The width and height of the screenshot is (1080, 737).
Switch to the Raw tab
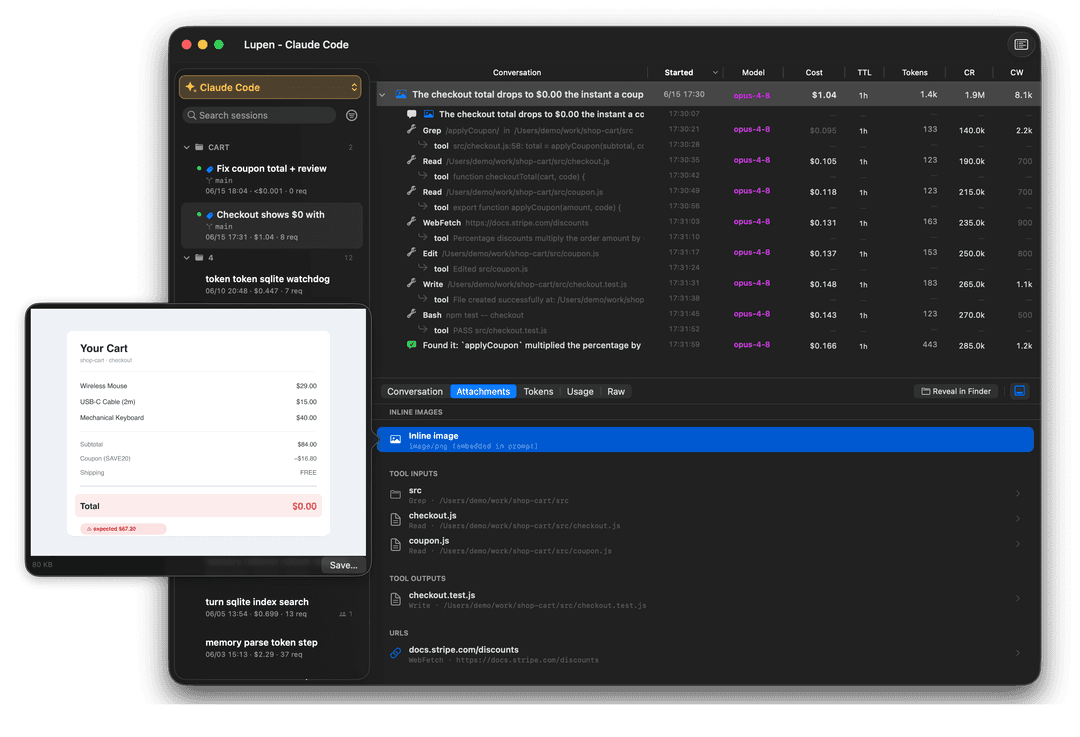coord(616,391)
